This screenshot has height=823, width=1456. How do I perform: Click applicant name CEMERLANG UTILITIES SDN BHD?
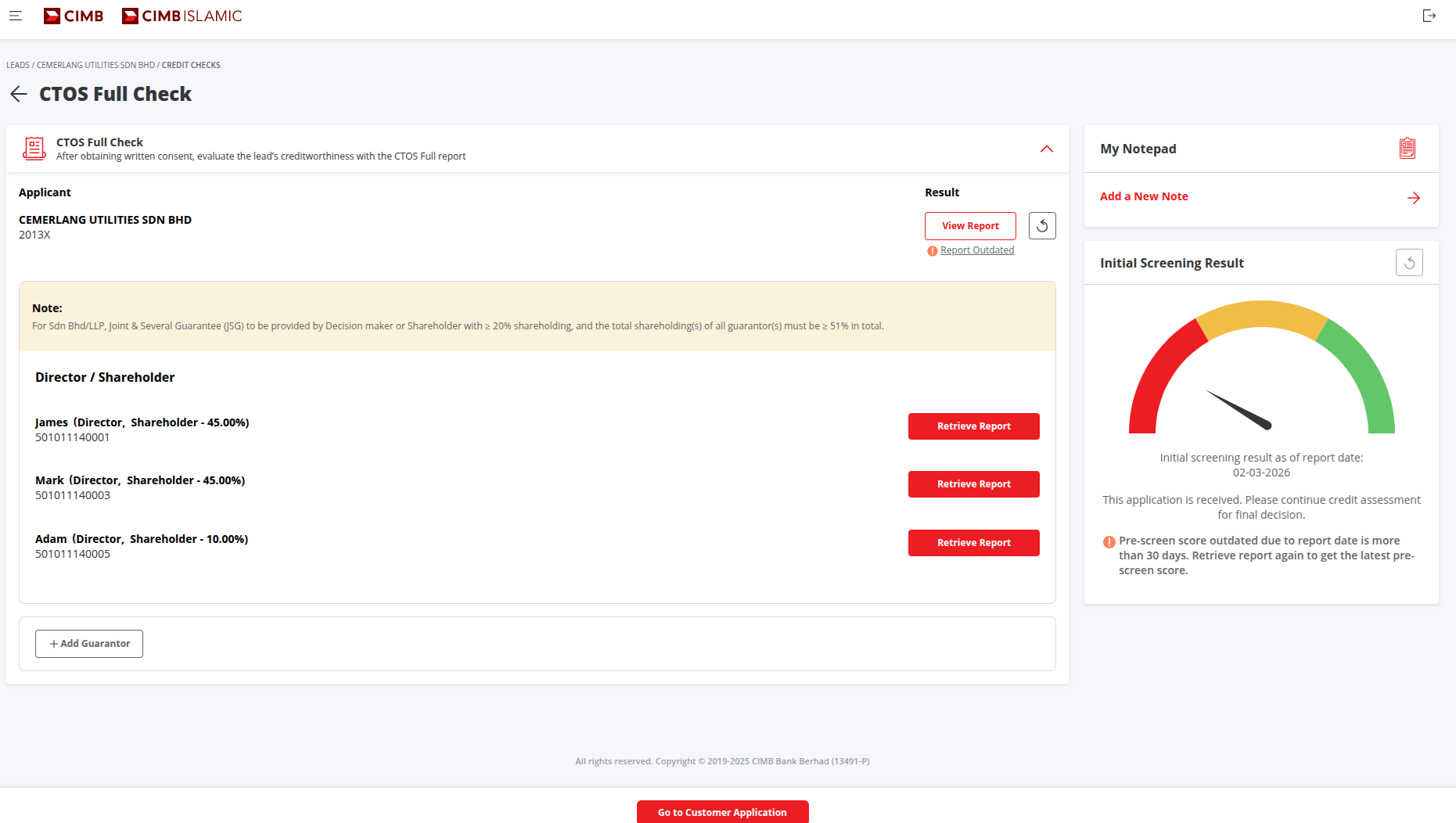[x=105, y=220]
